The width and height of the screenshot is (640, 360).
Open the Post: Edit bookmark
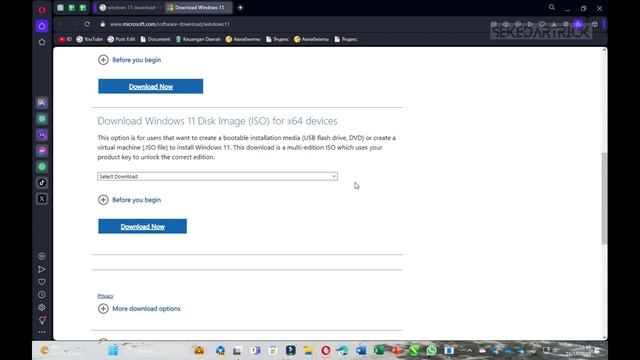(121, 39)
